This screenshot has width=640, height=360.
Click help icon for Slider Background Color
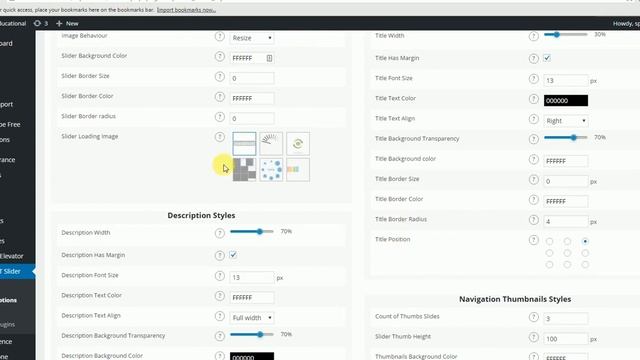(220, 56)
